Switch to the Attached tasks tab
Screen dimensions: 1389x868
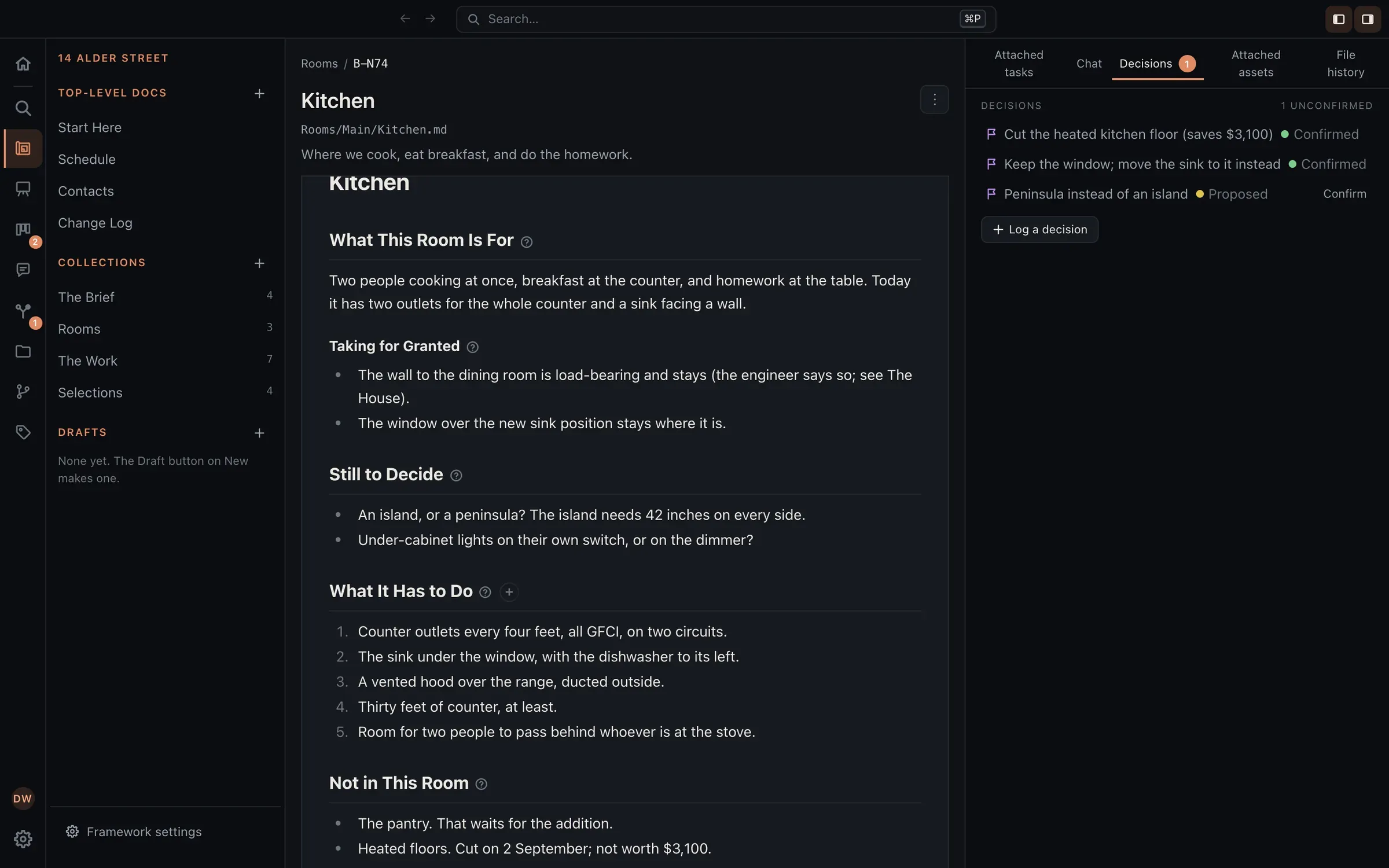[x=1019, y=64]
